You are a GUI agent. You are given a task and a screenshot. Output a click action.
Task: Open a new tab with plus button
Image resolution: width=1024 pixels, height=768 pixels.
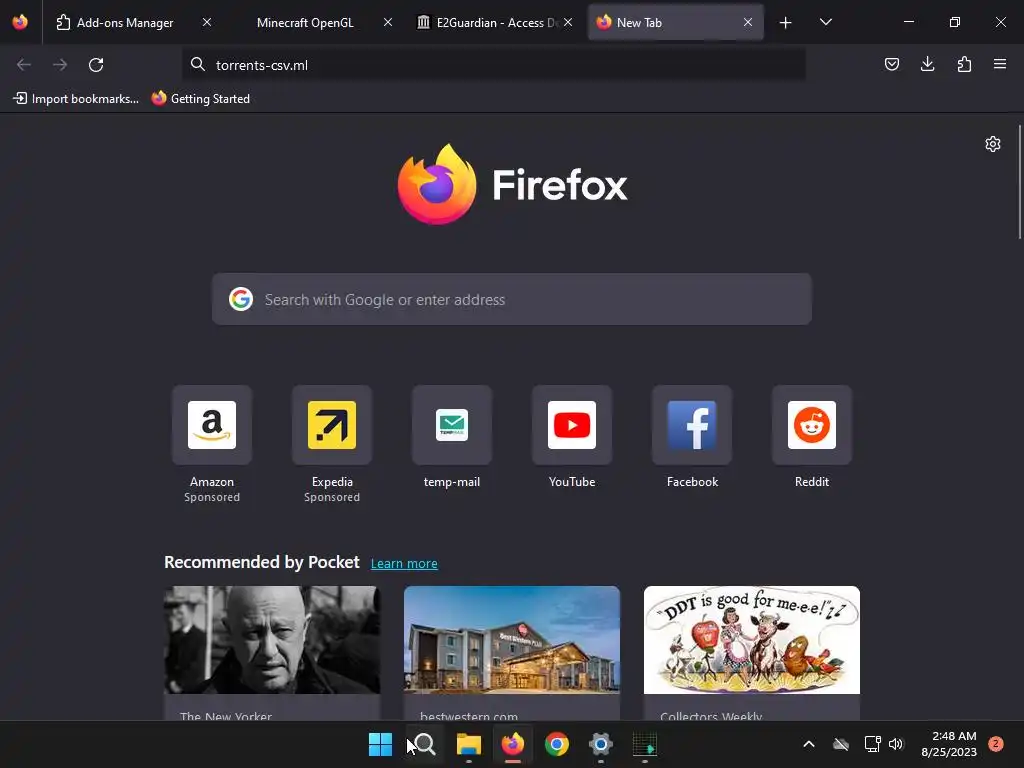coord(786,22)
